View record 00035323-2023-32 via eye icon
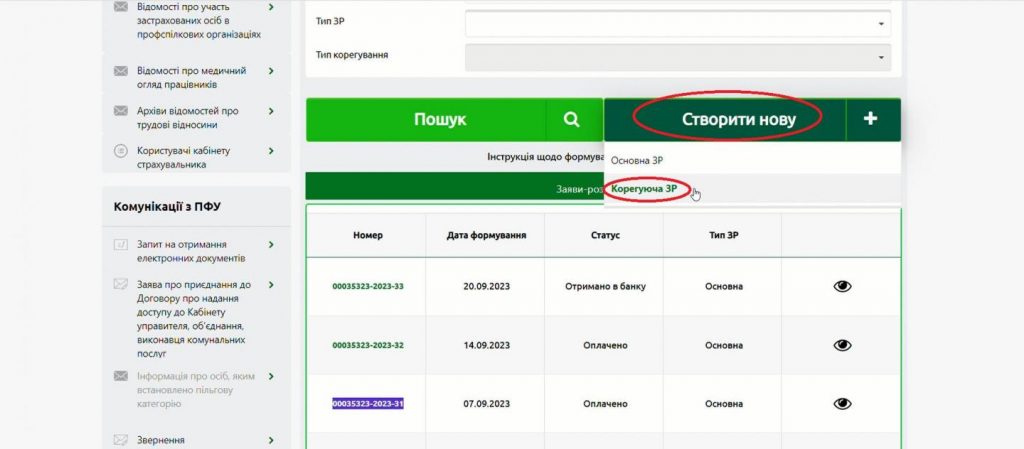 click(842, 345)
